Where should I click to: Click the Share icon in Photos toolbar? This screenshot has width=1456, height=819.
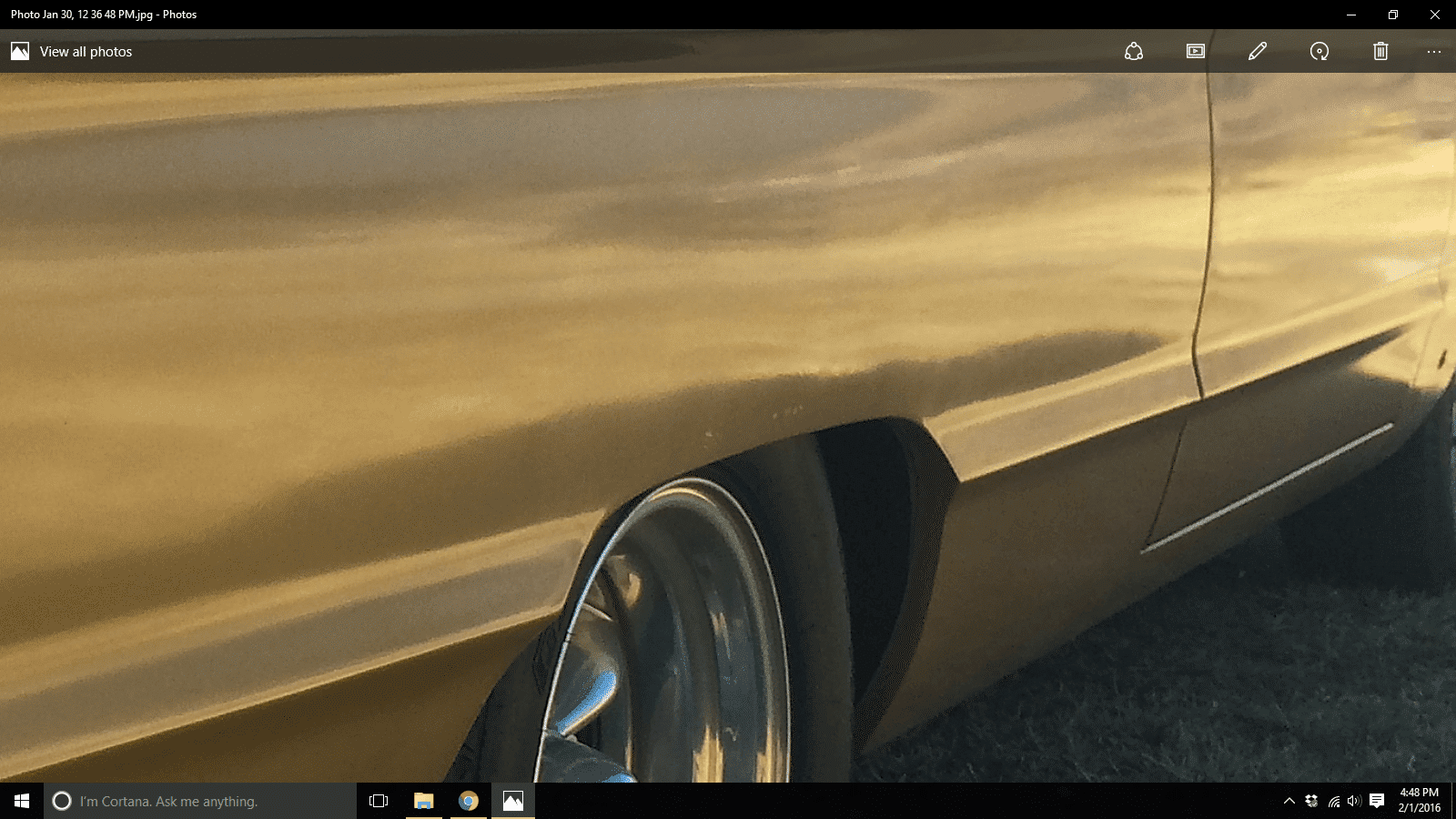click(1133, 52)
